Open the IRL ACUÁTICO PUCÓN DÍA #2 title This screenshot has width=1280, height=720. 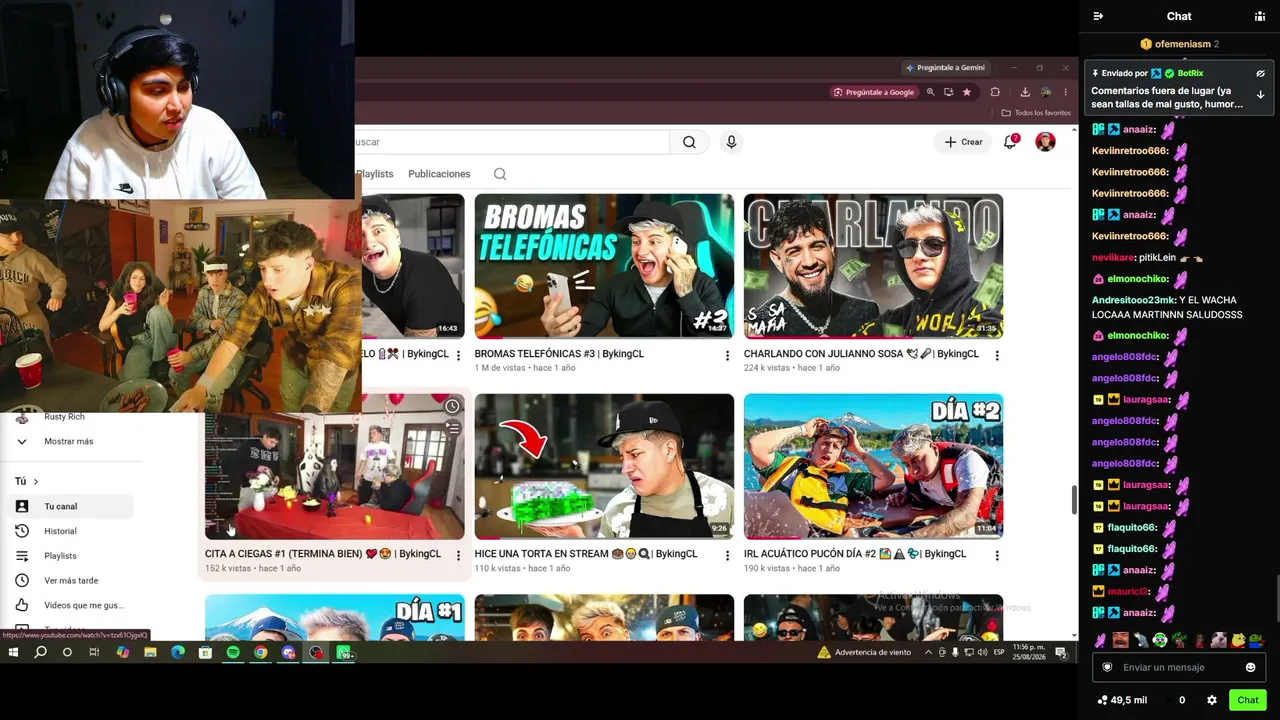855,554
